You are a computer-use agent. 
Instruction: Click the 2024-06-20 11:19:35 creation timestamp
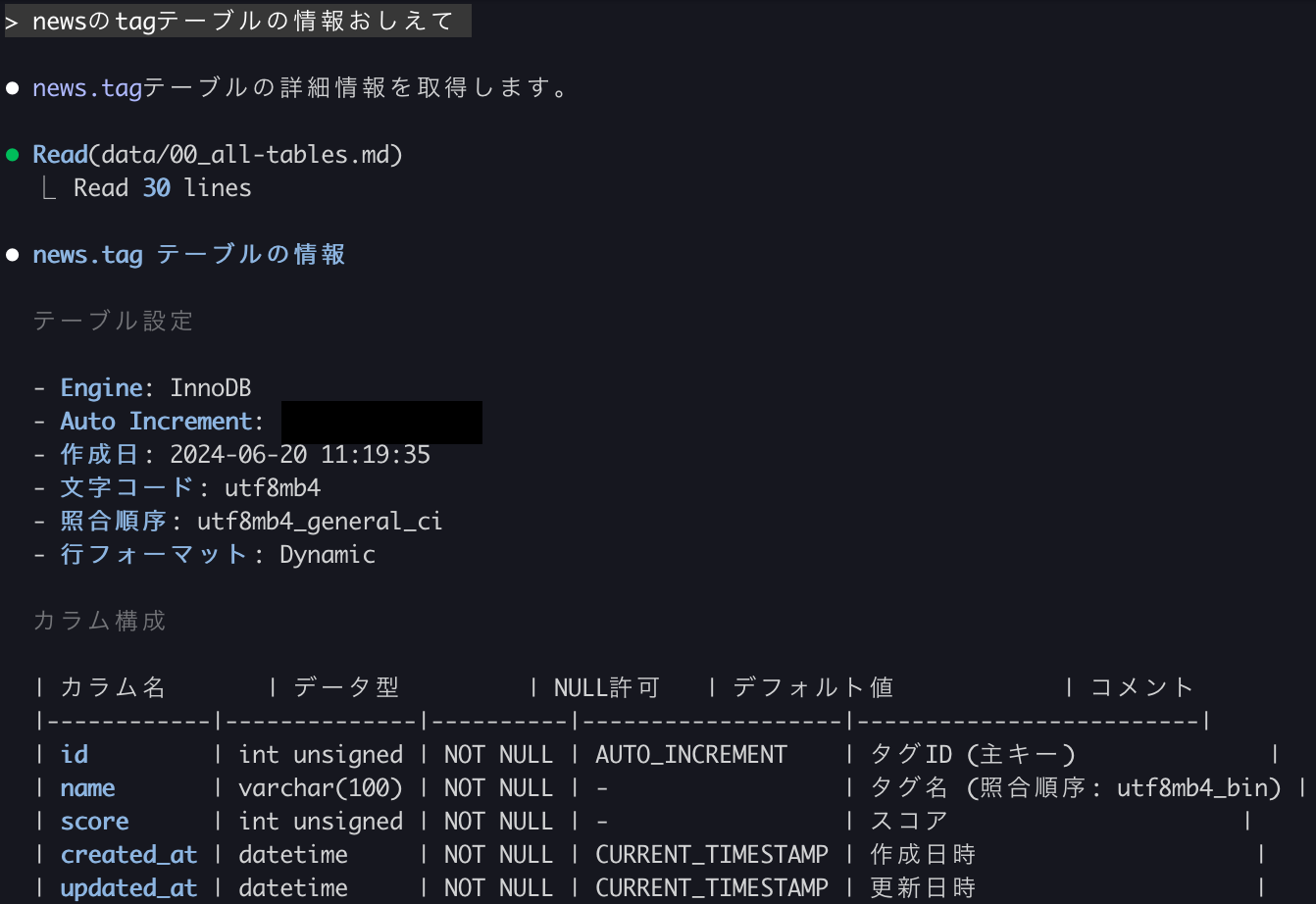coord(300,455)
